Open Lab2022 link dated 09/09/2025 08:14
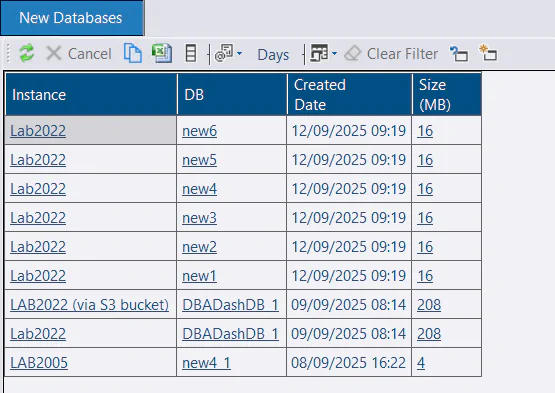Screen dimensions: 555x393 pyautogui.click(x=38, y=334)
